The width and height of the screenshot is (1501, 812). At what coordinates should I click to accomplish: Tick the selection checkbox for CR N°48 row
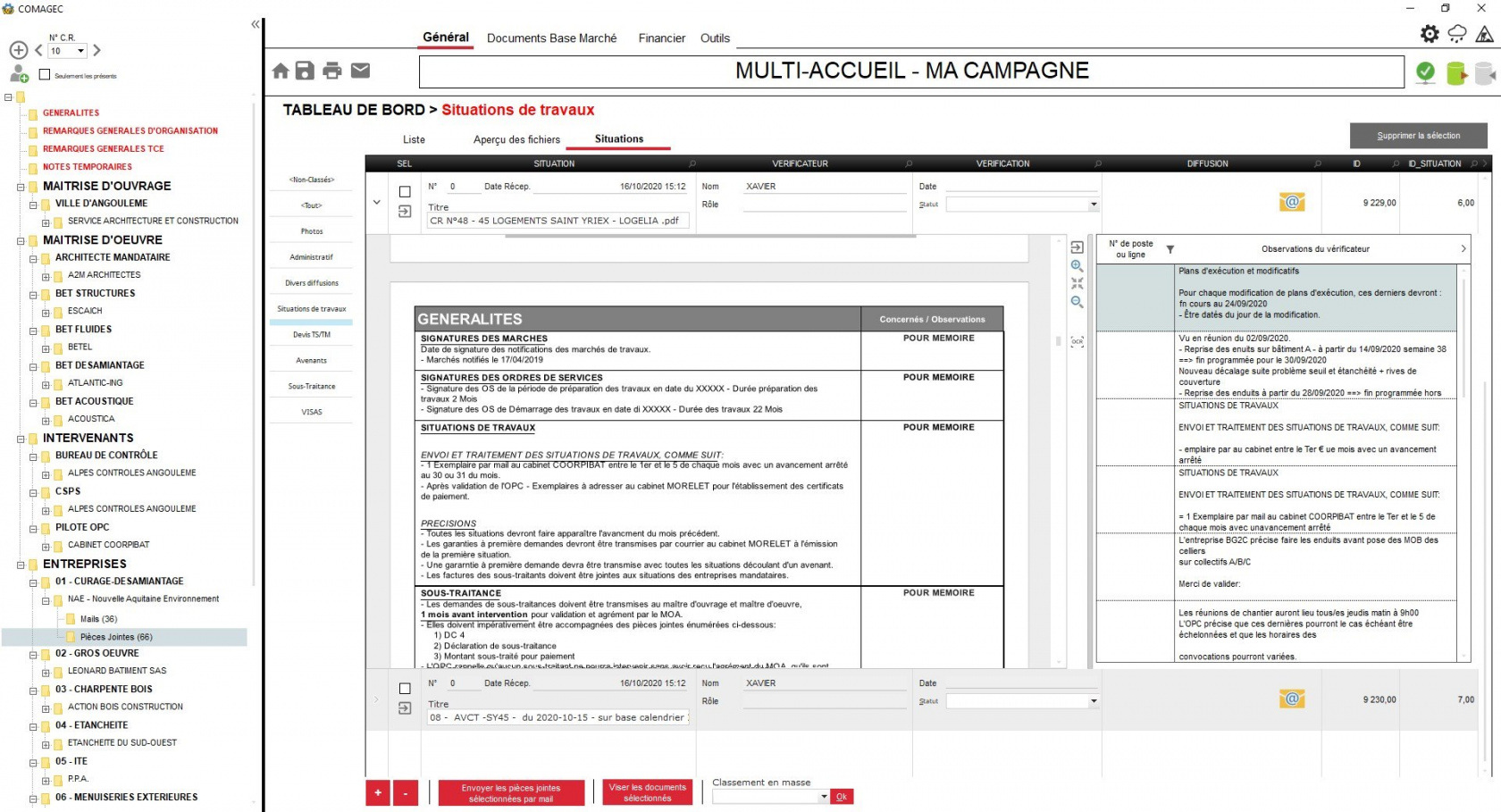[405, 192]
